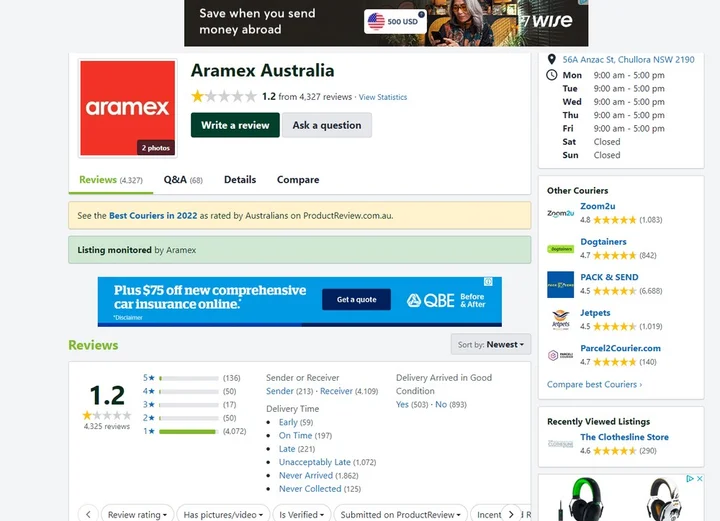Image resolution: width=720 pixels, height=521 pixels.
Task: Click The Clothesline Store logo icon
Action: pos(561,444)
